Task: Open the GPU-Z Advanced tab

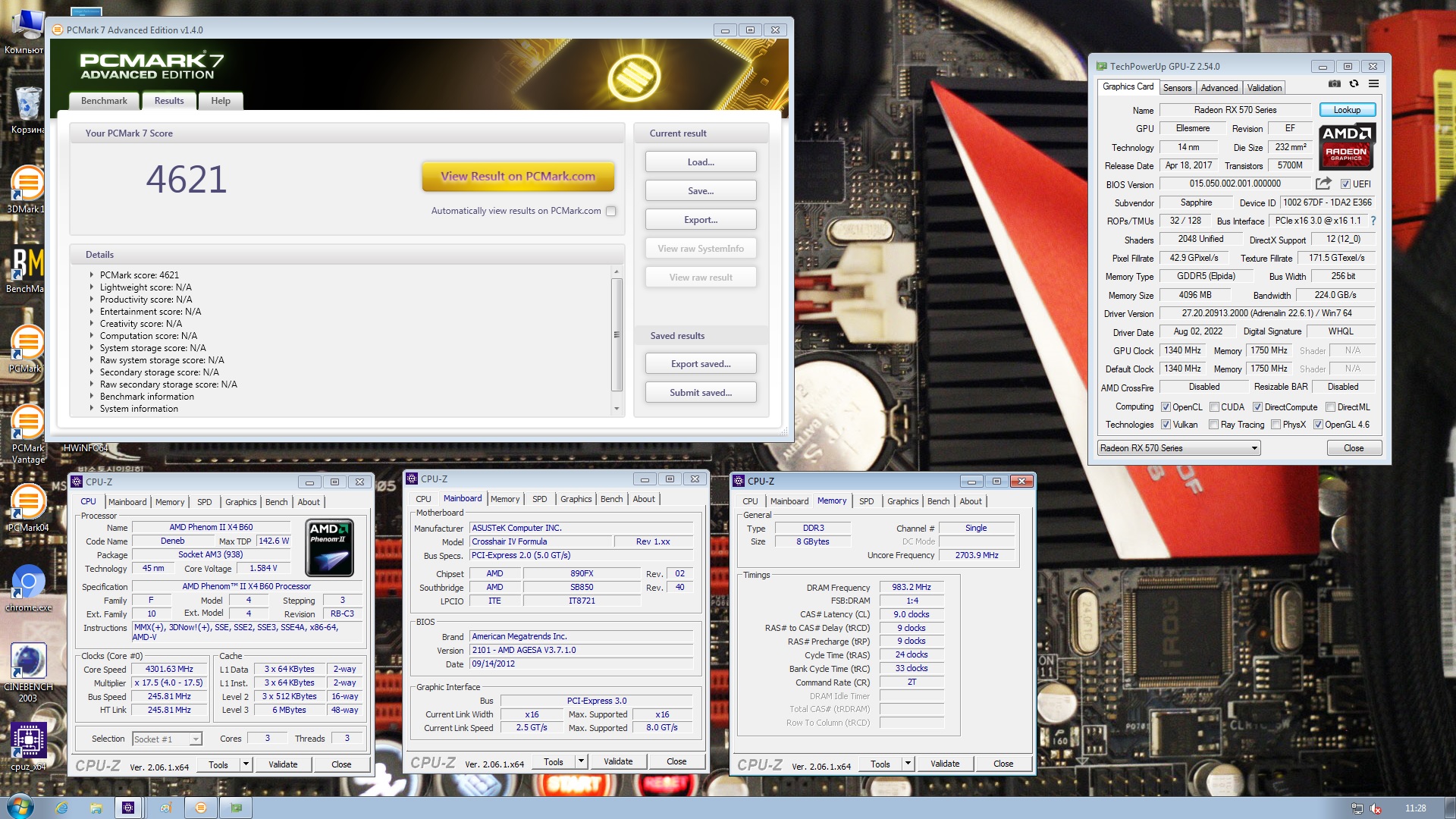Action: click(x=1219, y=88)
